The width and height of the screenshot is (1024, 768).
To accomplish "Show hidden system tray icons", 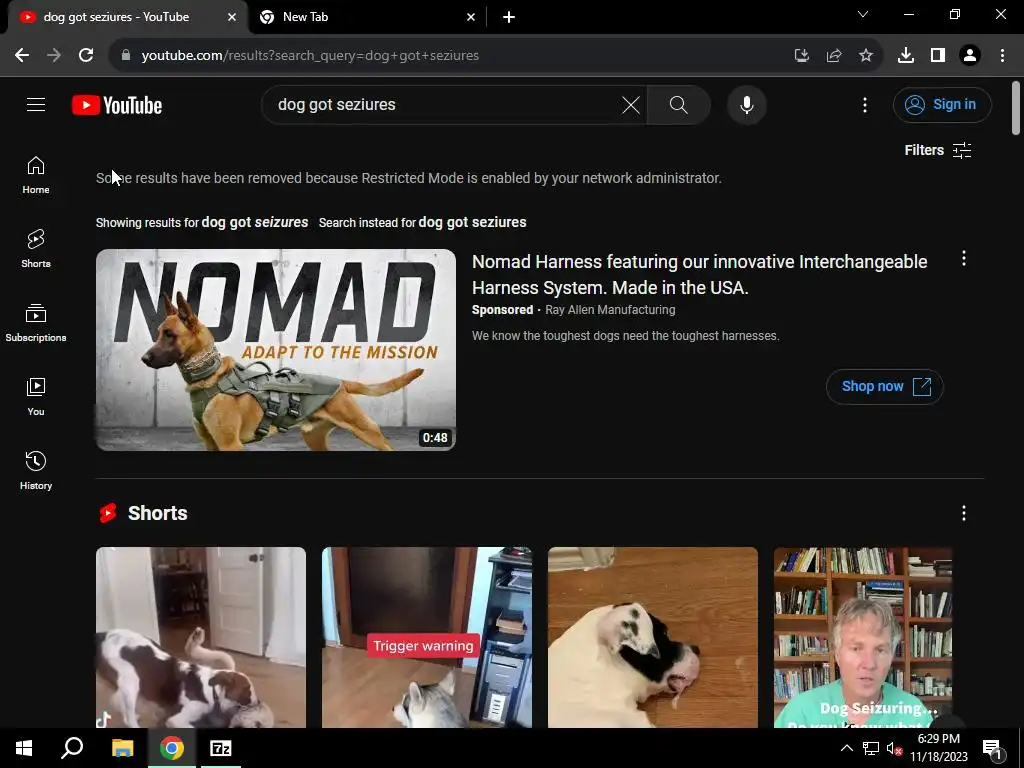I will [846, 748].
